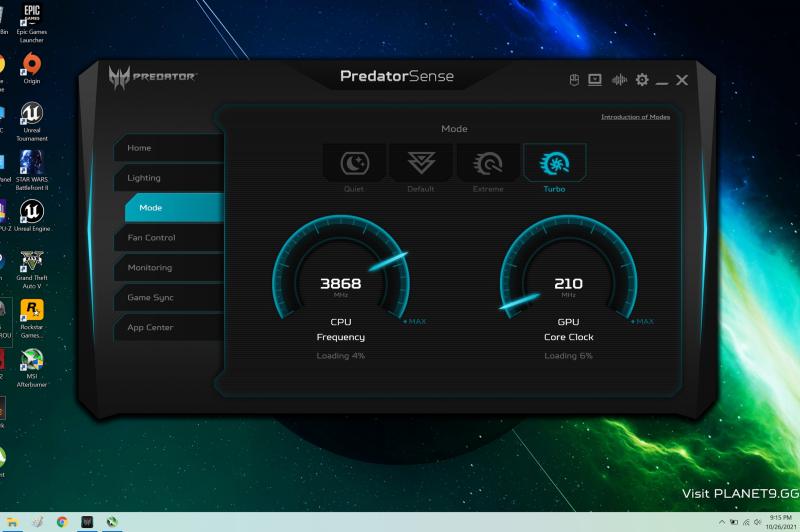Click the GPU core clock gauge
The height and width of the screenshot is (532, 800).
pyautogui.click(x=568, y=268)
